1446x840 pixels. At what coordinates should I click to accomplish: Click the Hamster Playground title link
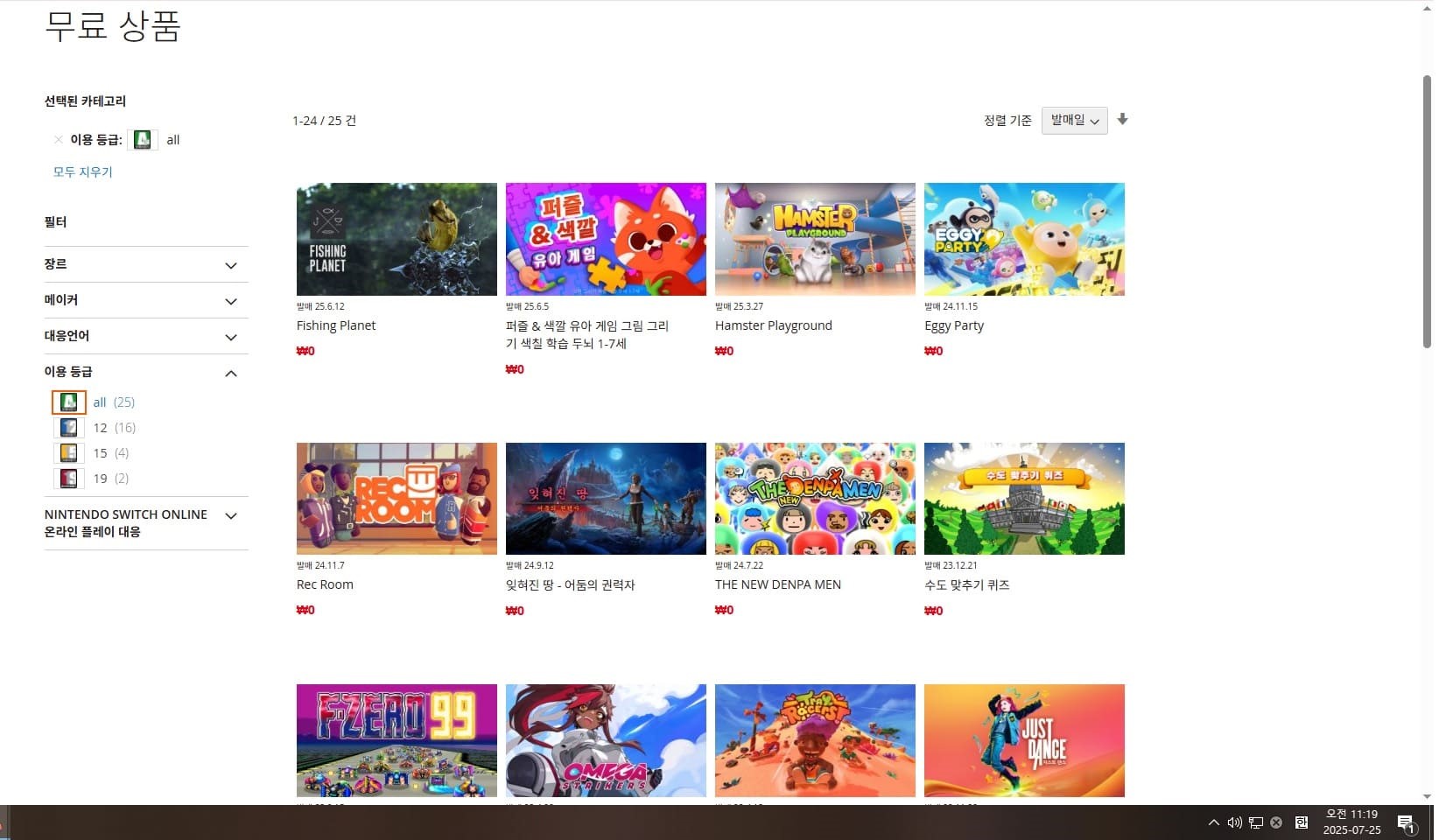click(x=774, y=325)
